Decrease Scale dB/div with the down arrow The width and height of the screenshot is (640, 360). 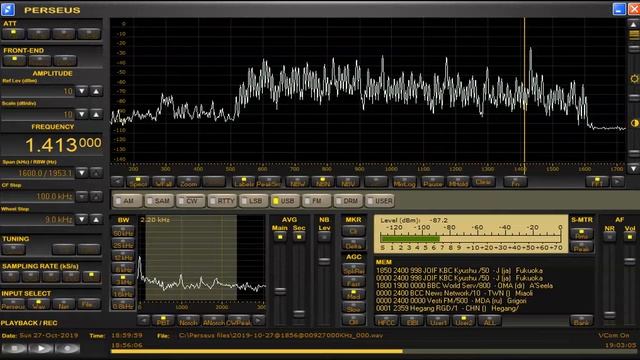click(82, 114)
